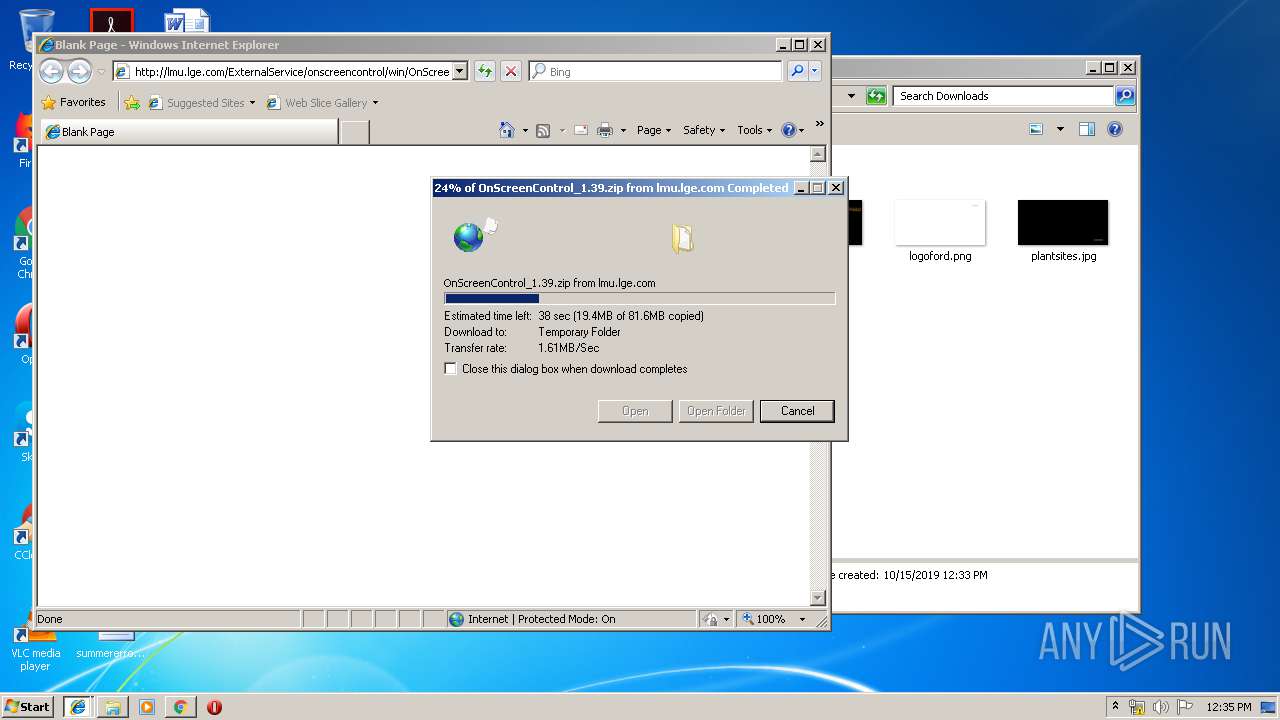Open the view options dropdown arrow in Explorer

point(1060,129)
